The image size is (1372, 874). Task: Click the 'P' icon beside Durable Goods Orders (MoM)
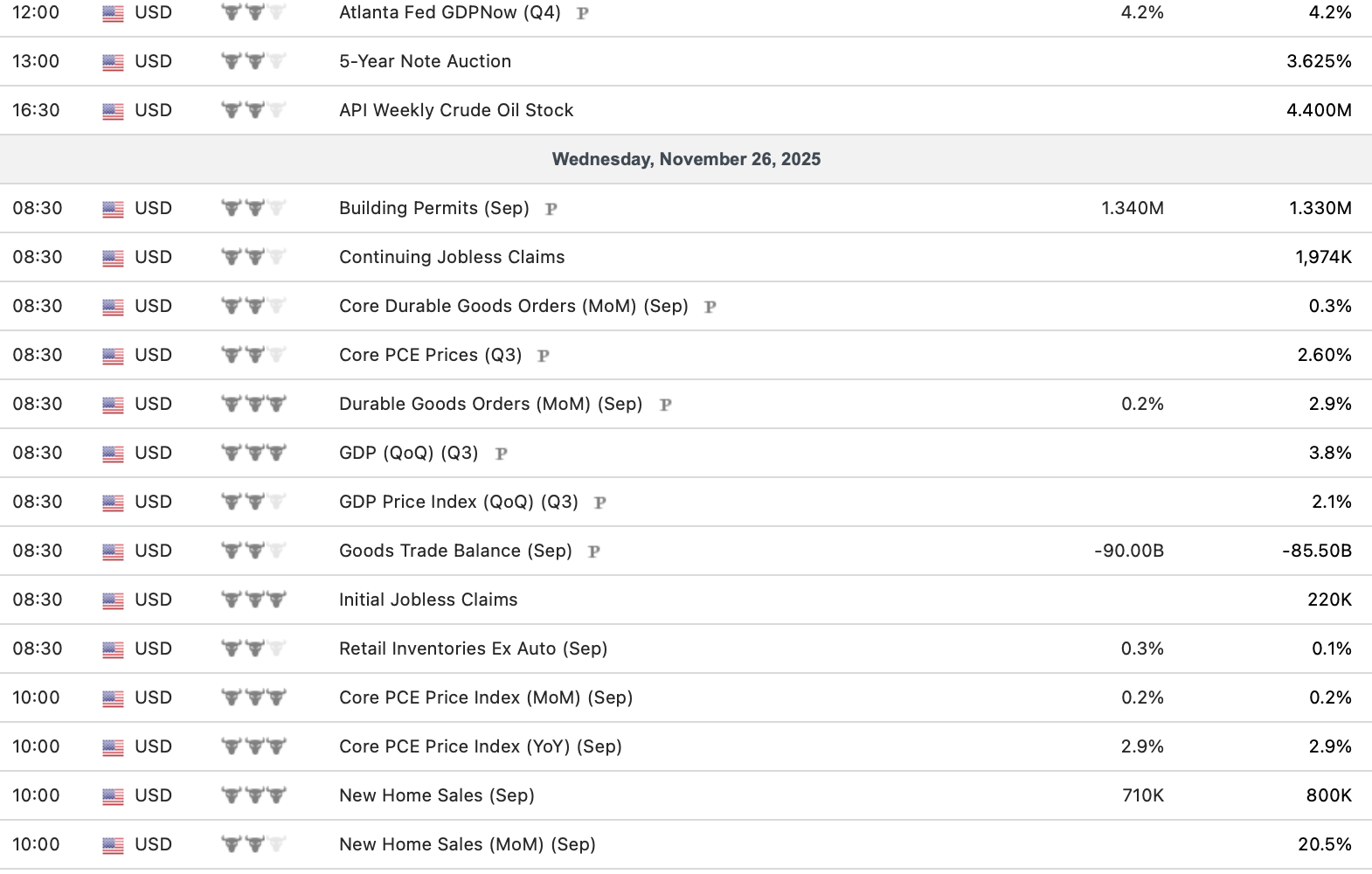[x=666, y=405]
